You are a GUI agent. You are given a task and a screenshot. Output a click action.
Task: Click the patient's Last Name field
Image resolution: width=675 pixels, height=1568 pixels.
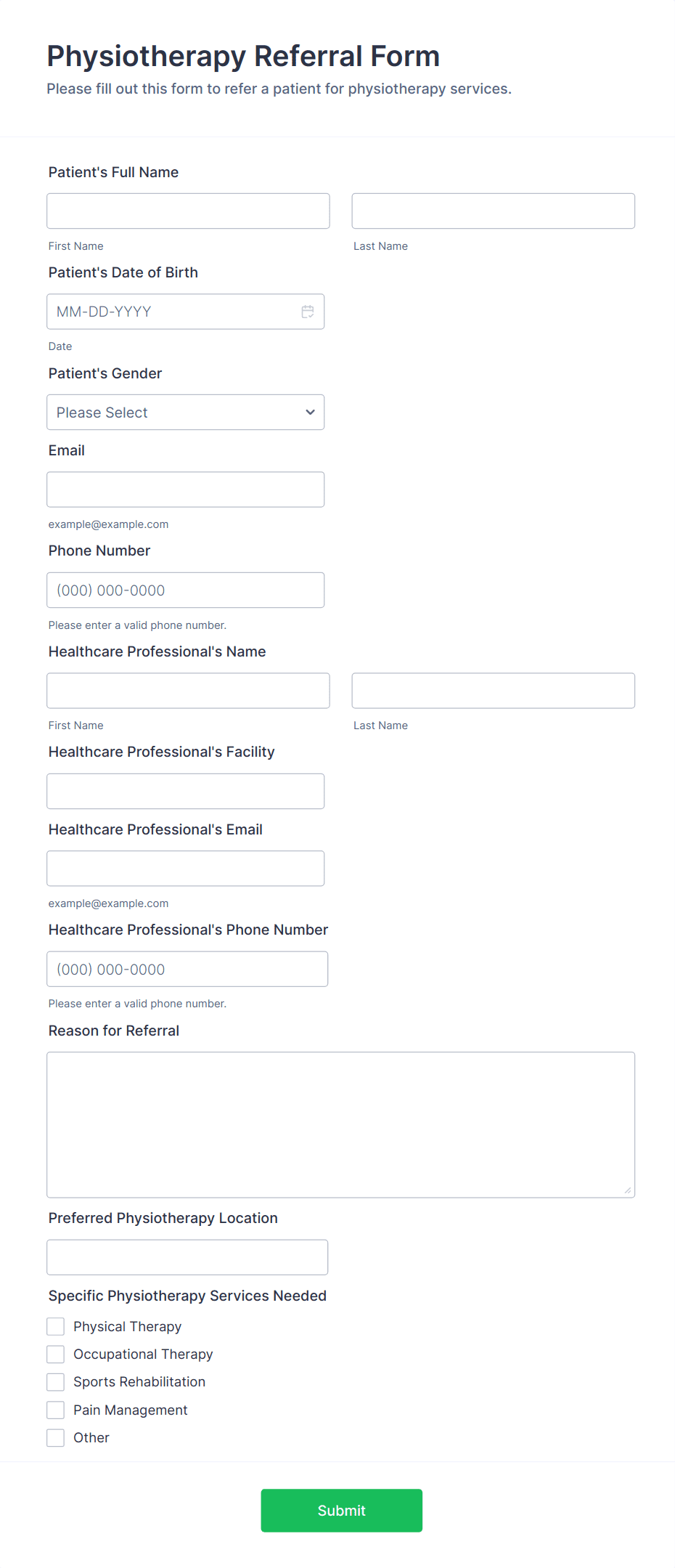493,211
